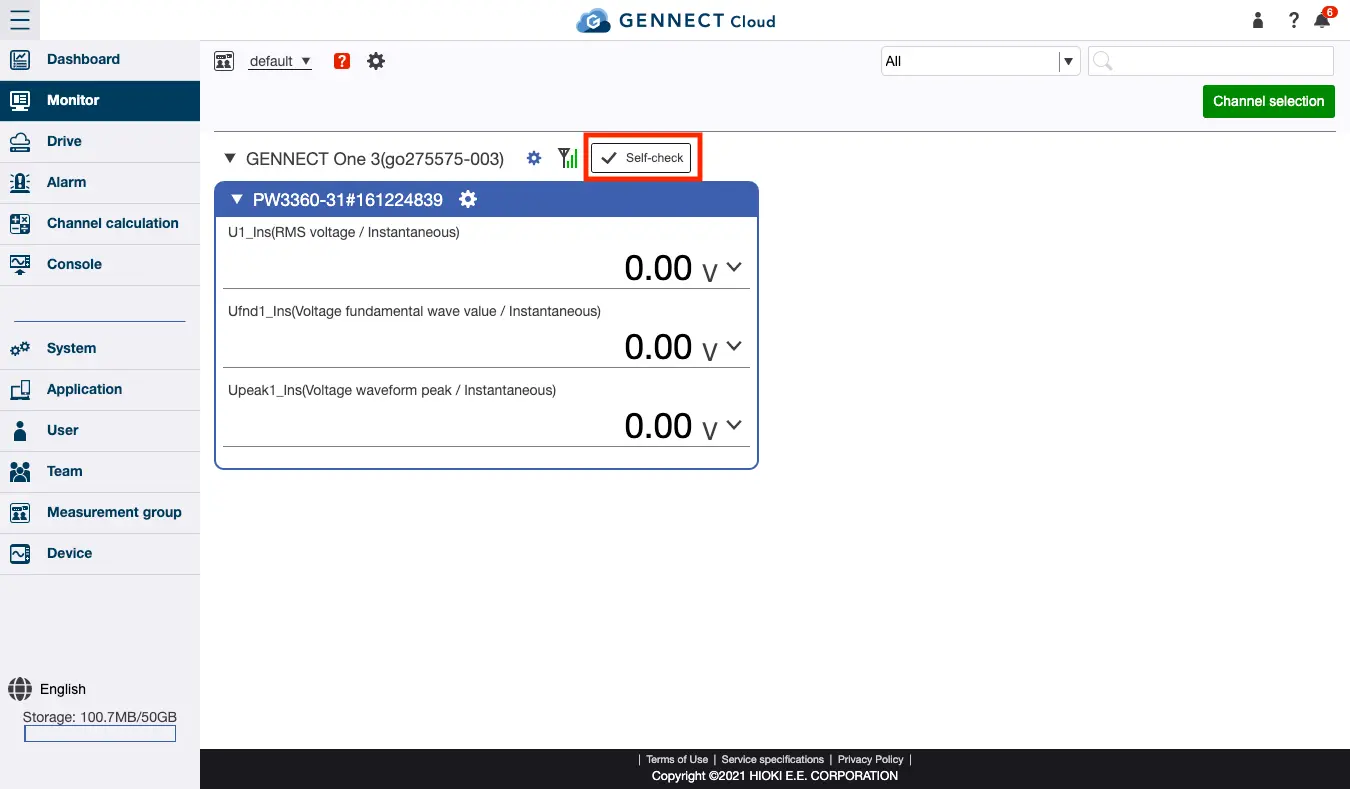Open the hamburger navigation menu

coord(21,20)
